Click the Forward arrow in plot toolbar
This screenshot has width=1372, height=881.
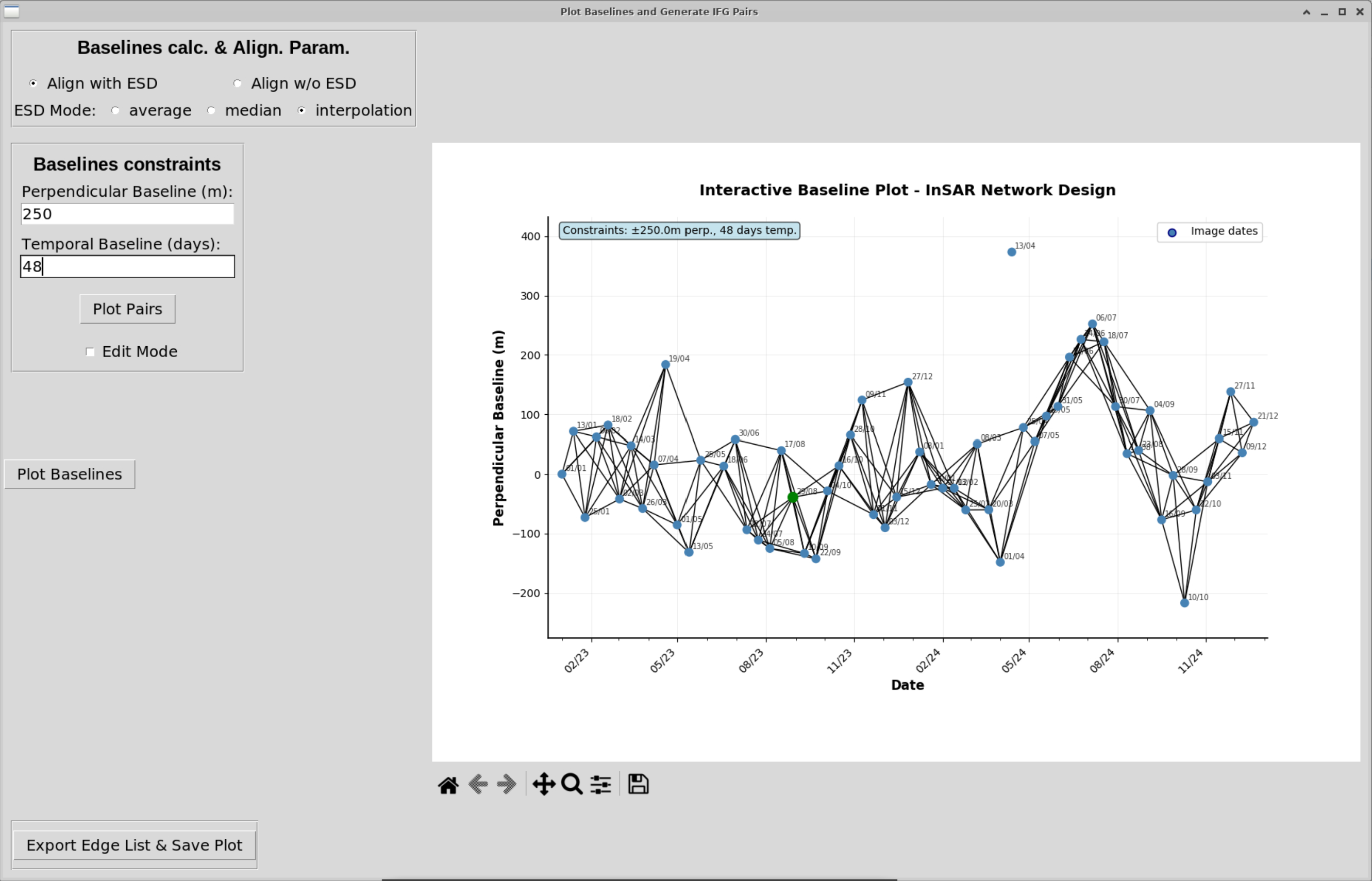[507, 784]
